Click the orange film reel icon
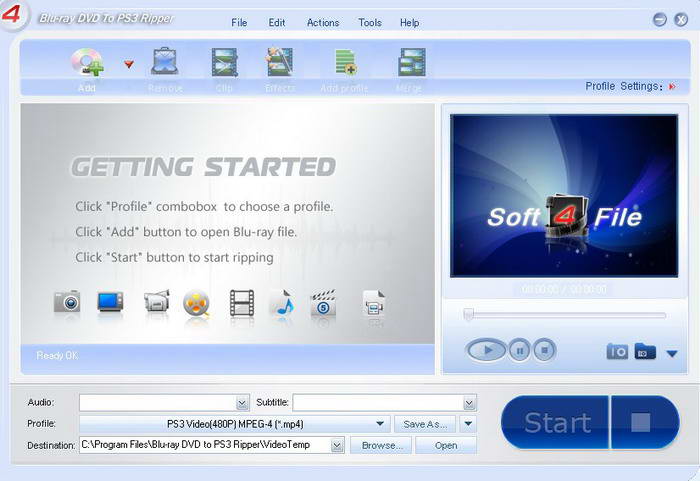This screenshot has height=481, width=700. [196, 303]
